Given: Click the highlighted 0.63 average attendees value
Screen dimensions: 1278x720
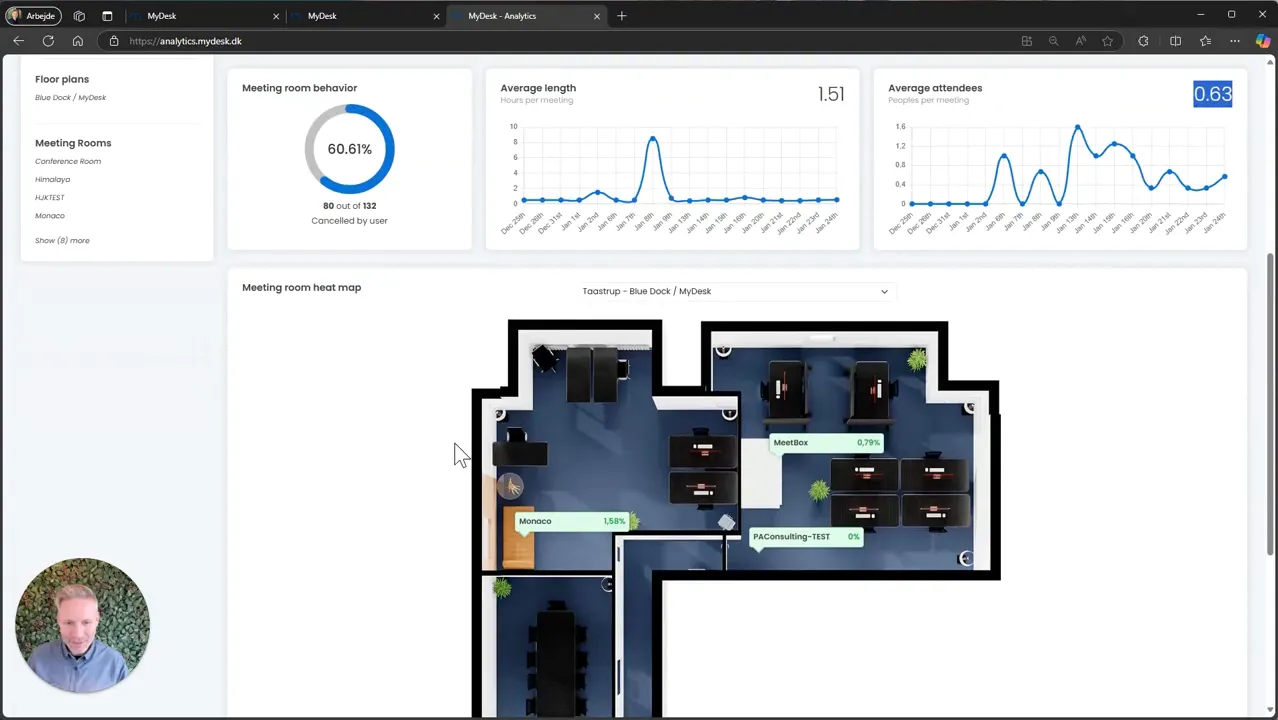Looking at the screenshot, I should [1212, 94].
